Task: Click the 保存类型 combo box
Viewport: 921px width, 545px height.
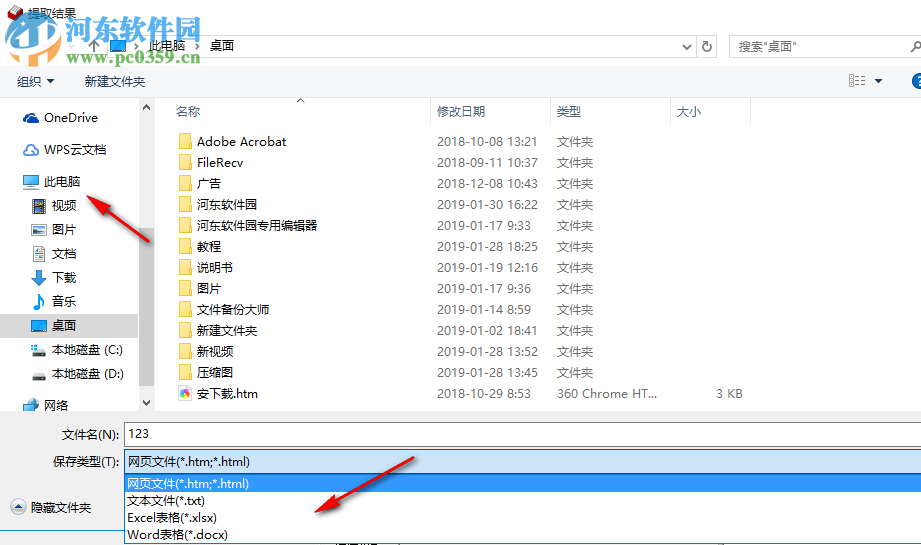Action: click(x=523, y=462)
